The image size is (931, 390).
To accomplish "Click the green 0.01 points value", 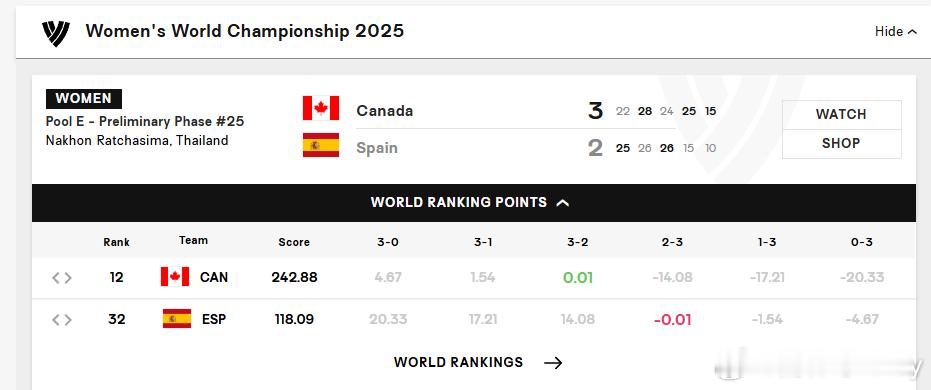I will (x=578, y=277).
